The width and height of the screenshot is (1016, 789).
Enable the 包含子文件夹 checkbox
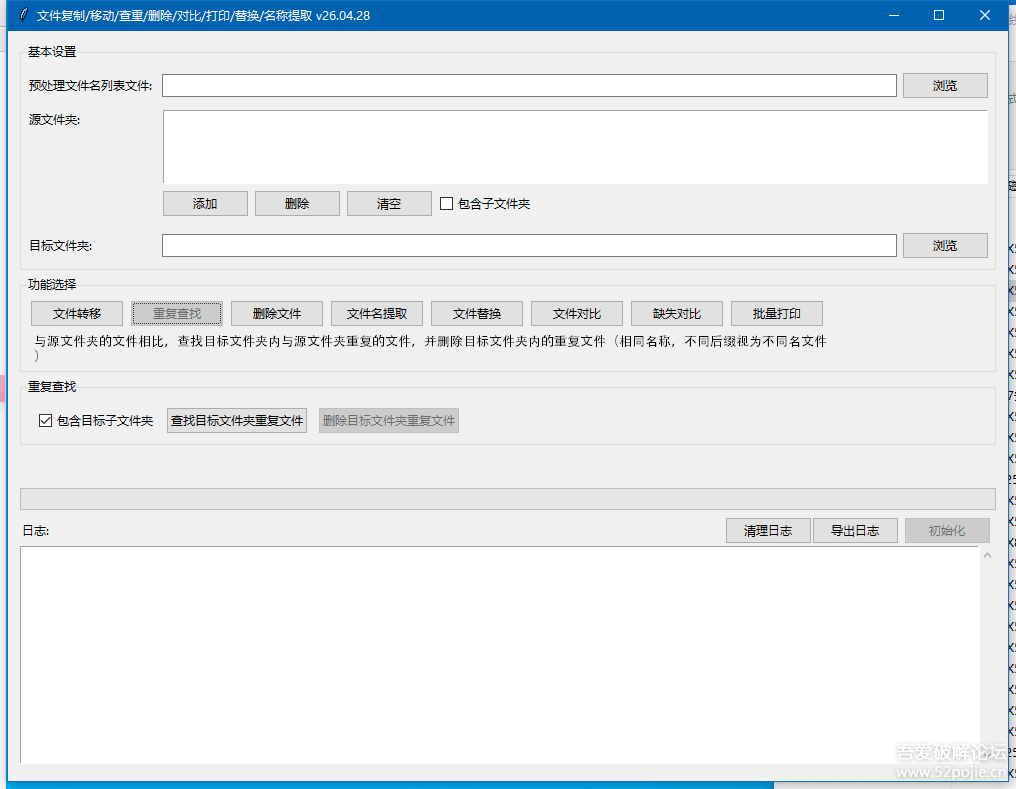pyautogui.click(x=446, y=203)
